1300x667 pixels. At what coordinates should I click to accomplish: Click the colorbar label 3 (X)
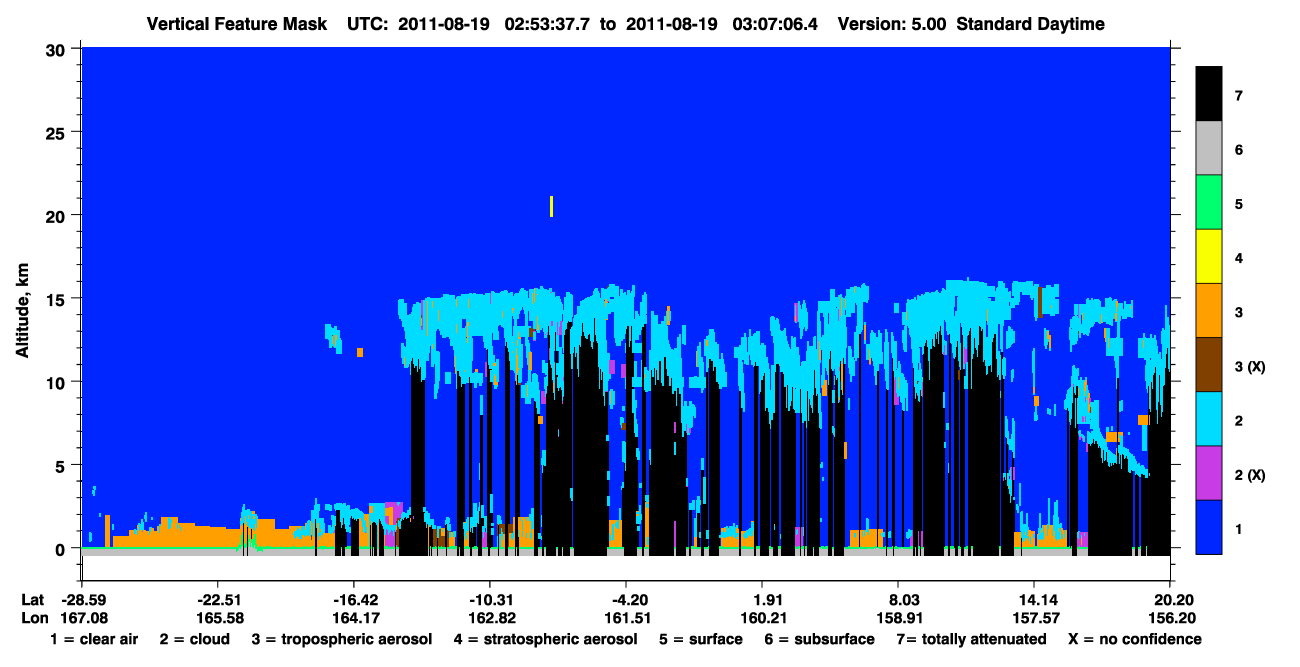[1250, 367]
